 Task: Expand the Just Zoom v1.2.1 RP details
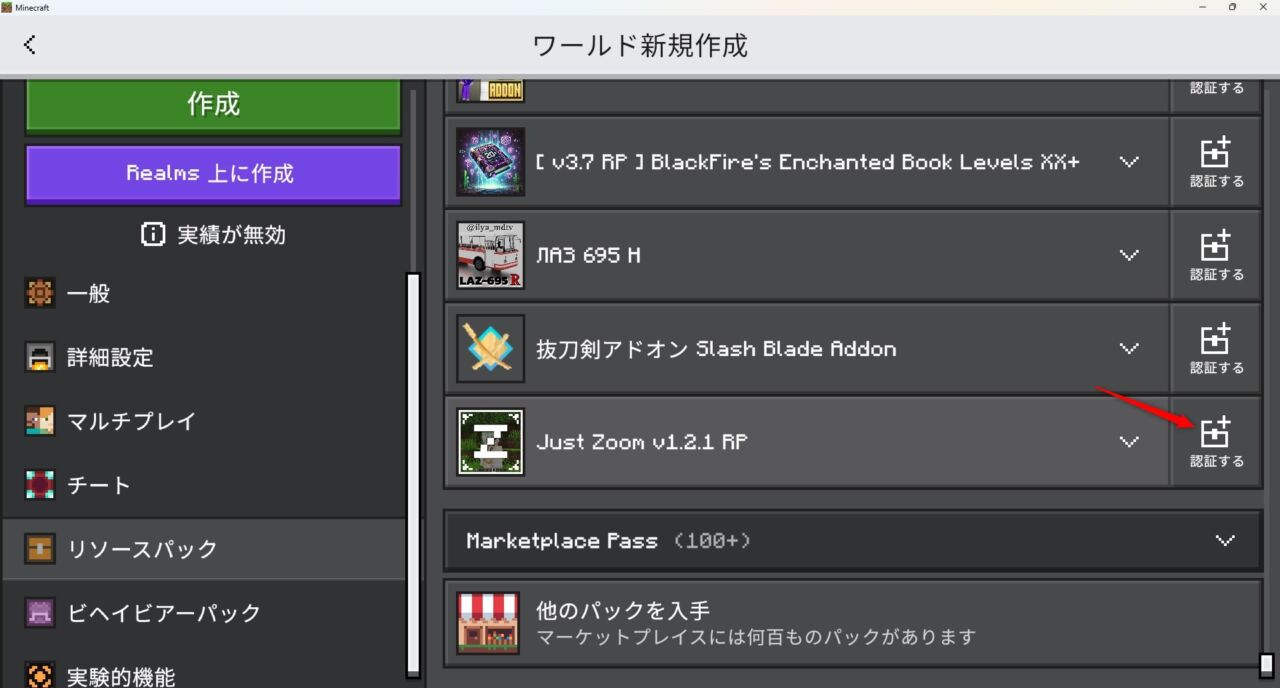click(x=1129, y=442)
